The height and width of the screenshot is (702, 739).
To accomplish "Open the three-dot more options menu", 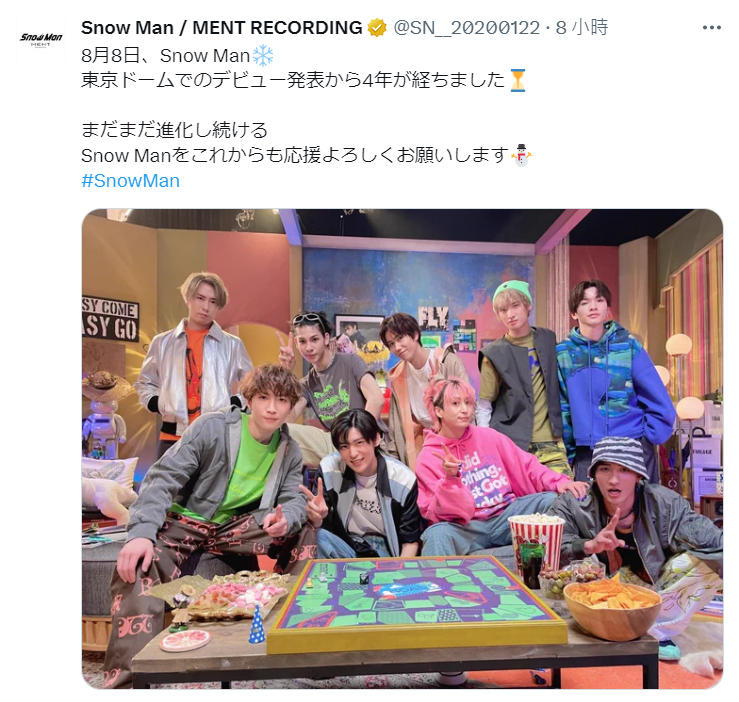I will point(711,28).
